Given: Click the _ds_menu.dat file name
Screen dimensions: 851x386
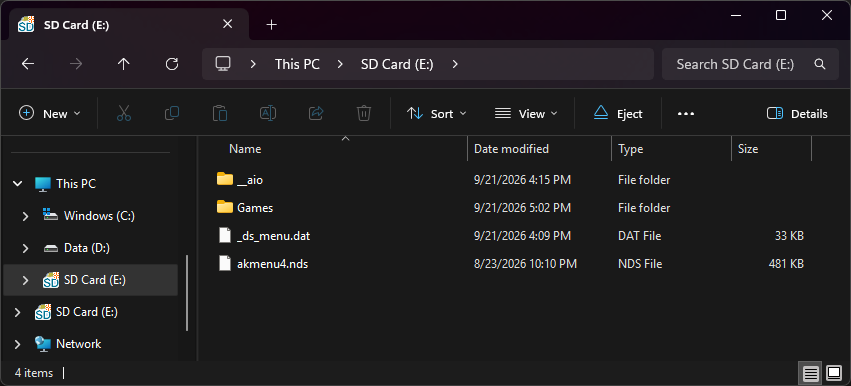Looking at the screenshot, I should point(274,236).
